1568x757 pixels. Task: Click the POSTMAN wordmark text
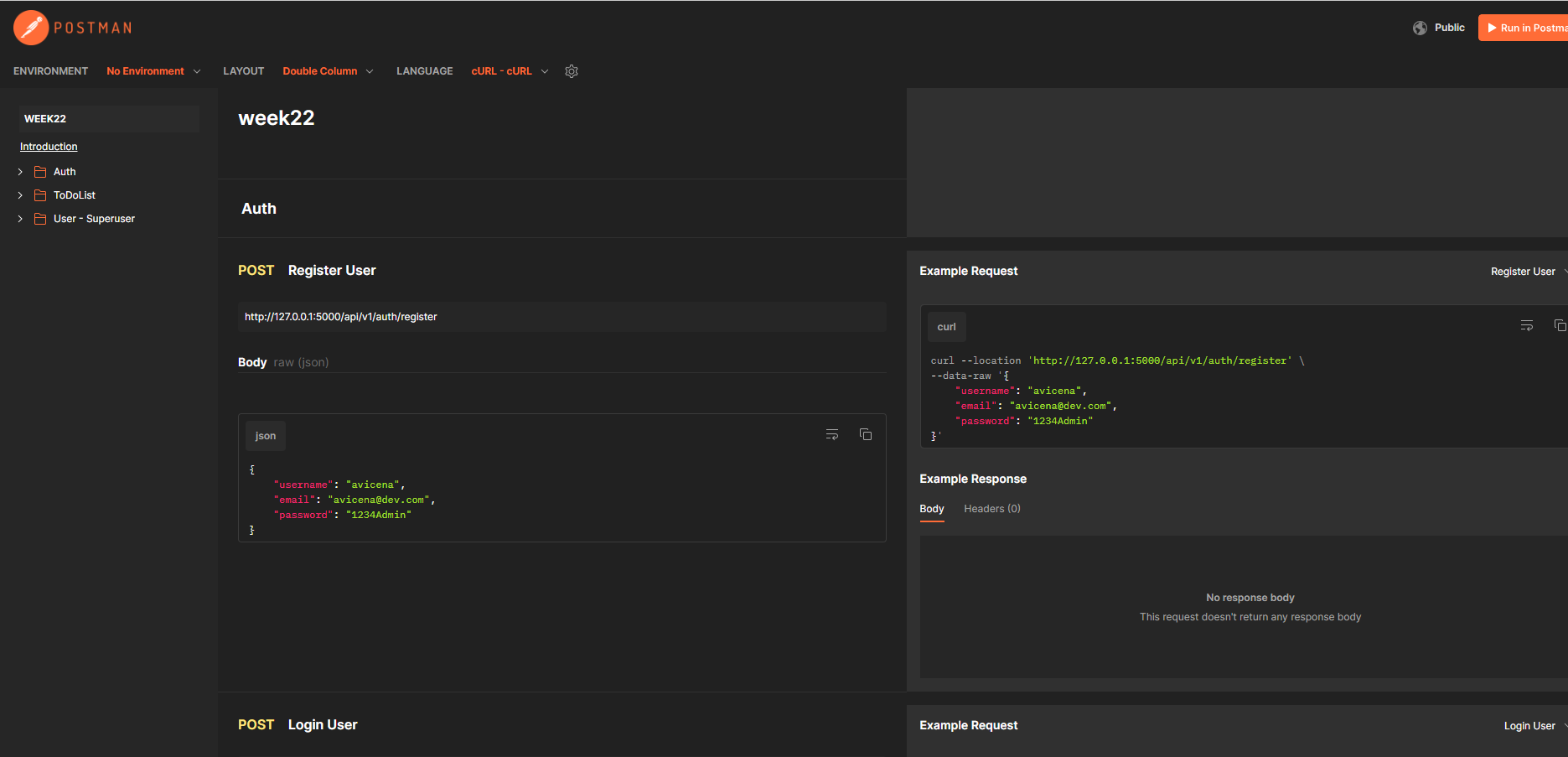[93, 28]
